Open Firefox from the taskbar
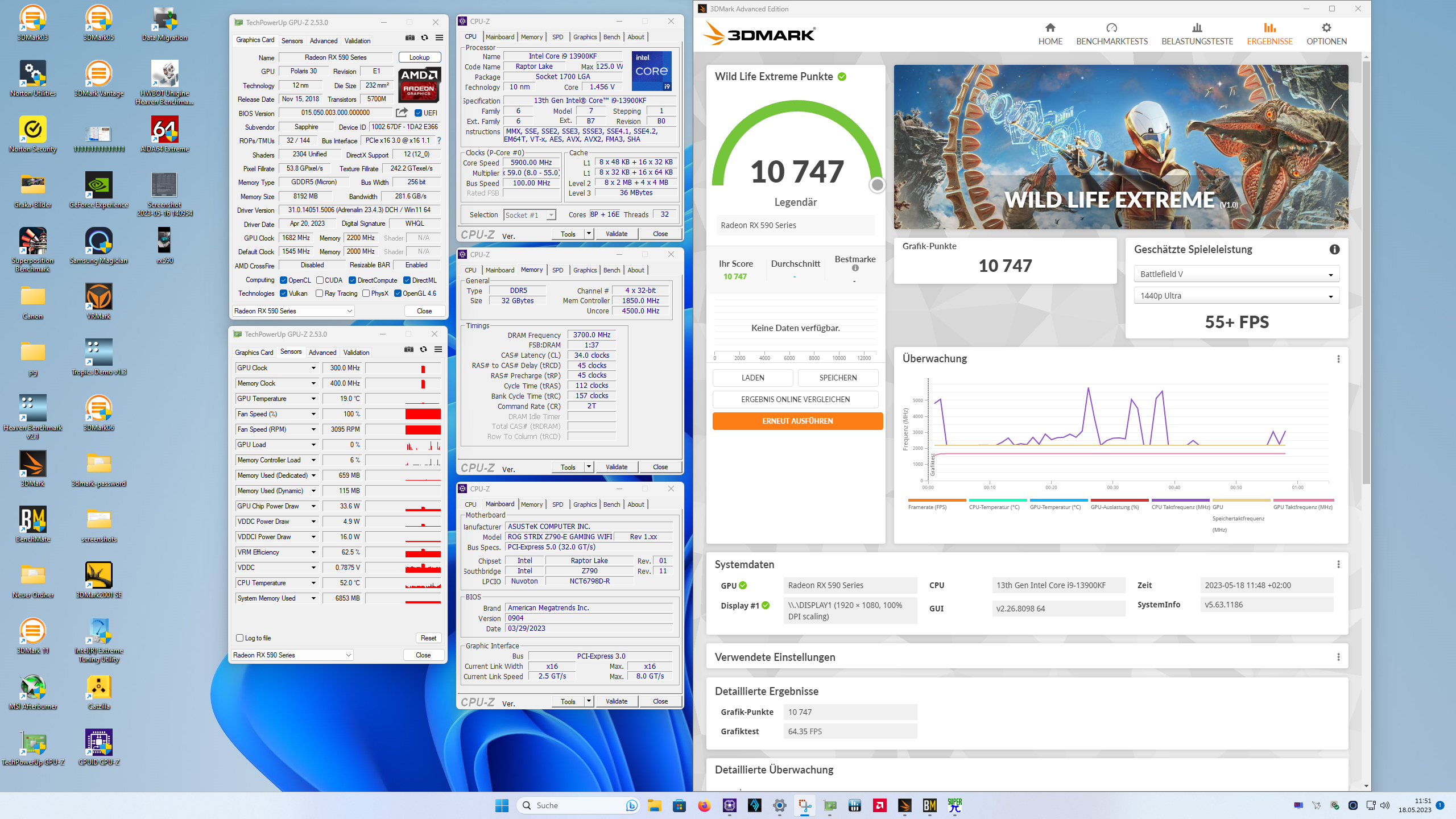1456x819 pixels. click(704, 805)
